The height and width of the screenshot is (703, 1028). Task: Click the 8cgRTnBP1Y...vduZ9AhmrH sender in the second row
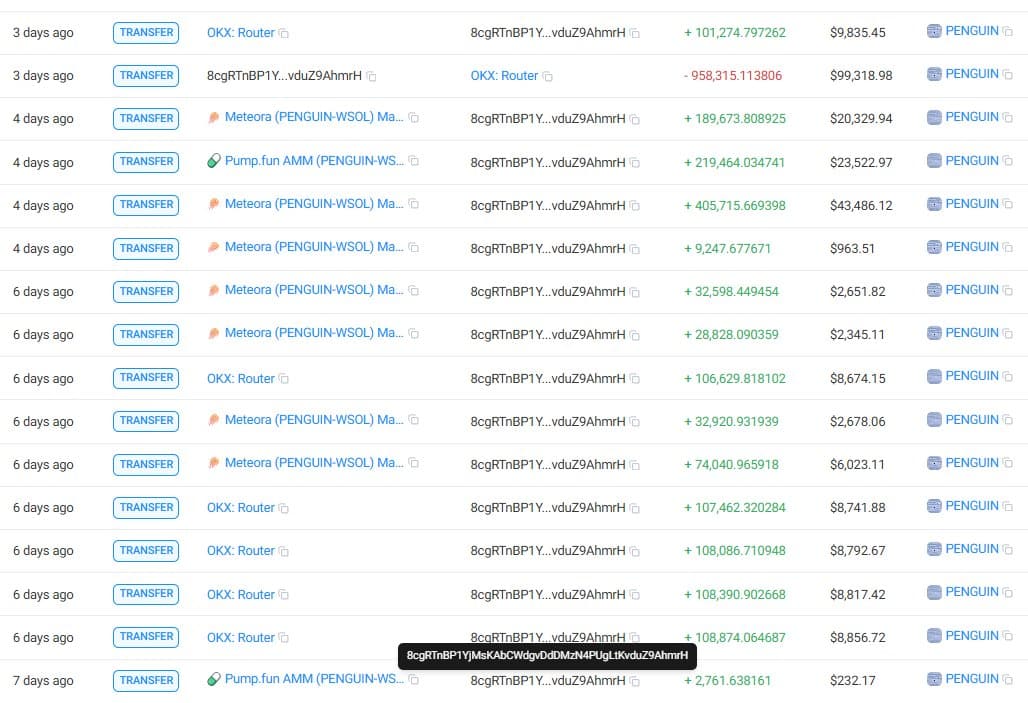point(290,75)
